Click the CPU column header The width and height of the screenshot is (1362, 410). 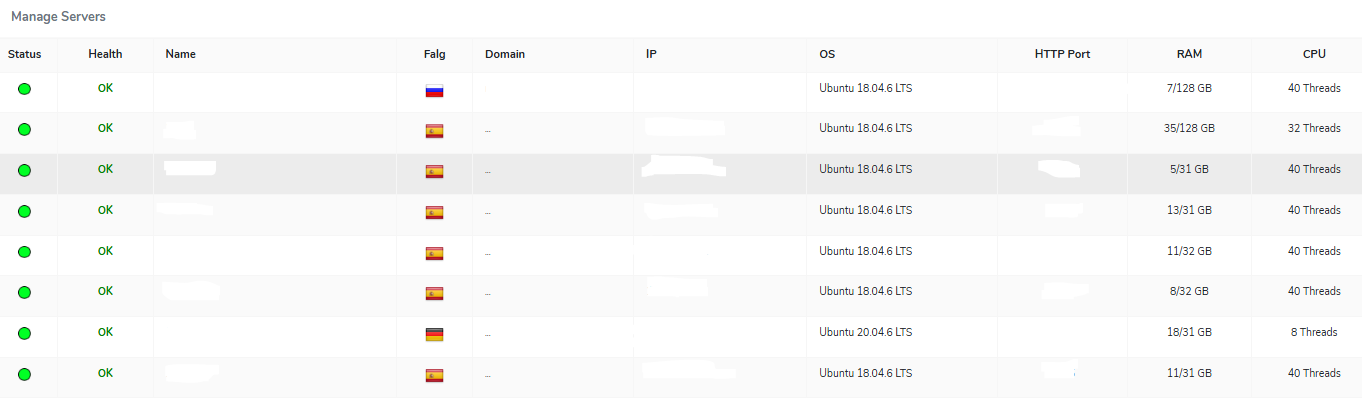[1314, 54]
